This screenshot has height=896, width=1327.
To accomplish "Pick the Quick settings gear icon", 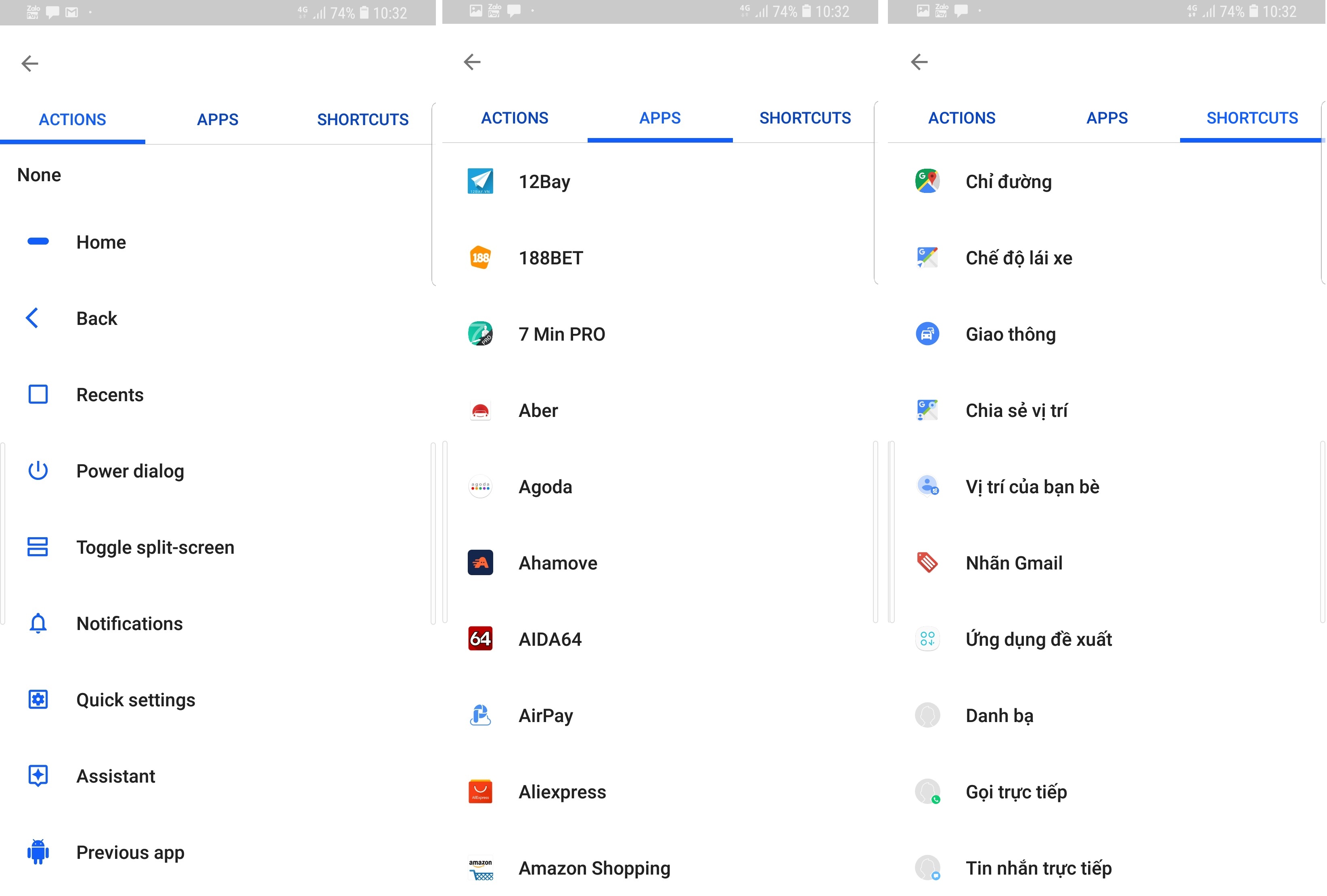I will coord(38,699).
